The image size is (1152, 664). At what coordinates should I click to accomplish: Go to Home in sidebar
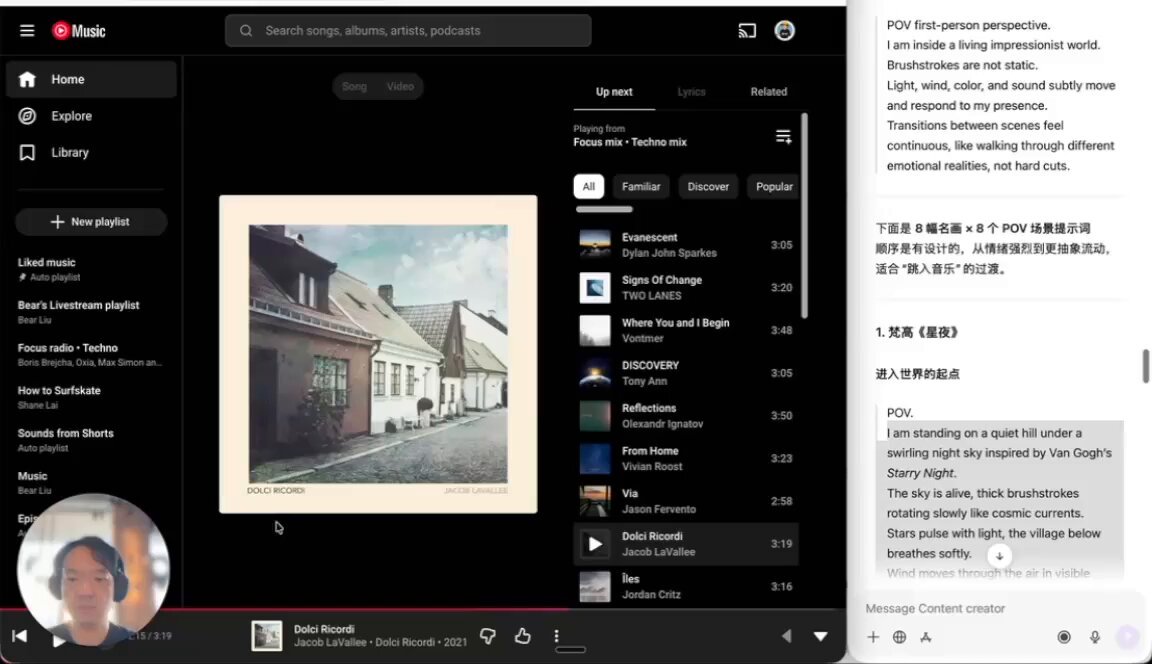pos(92,79)
